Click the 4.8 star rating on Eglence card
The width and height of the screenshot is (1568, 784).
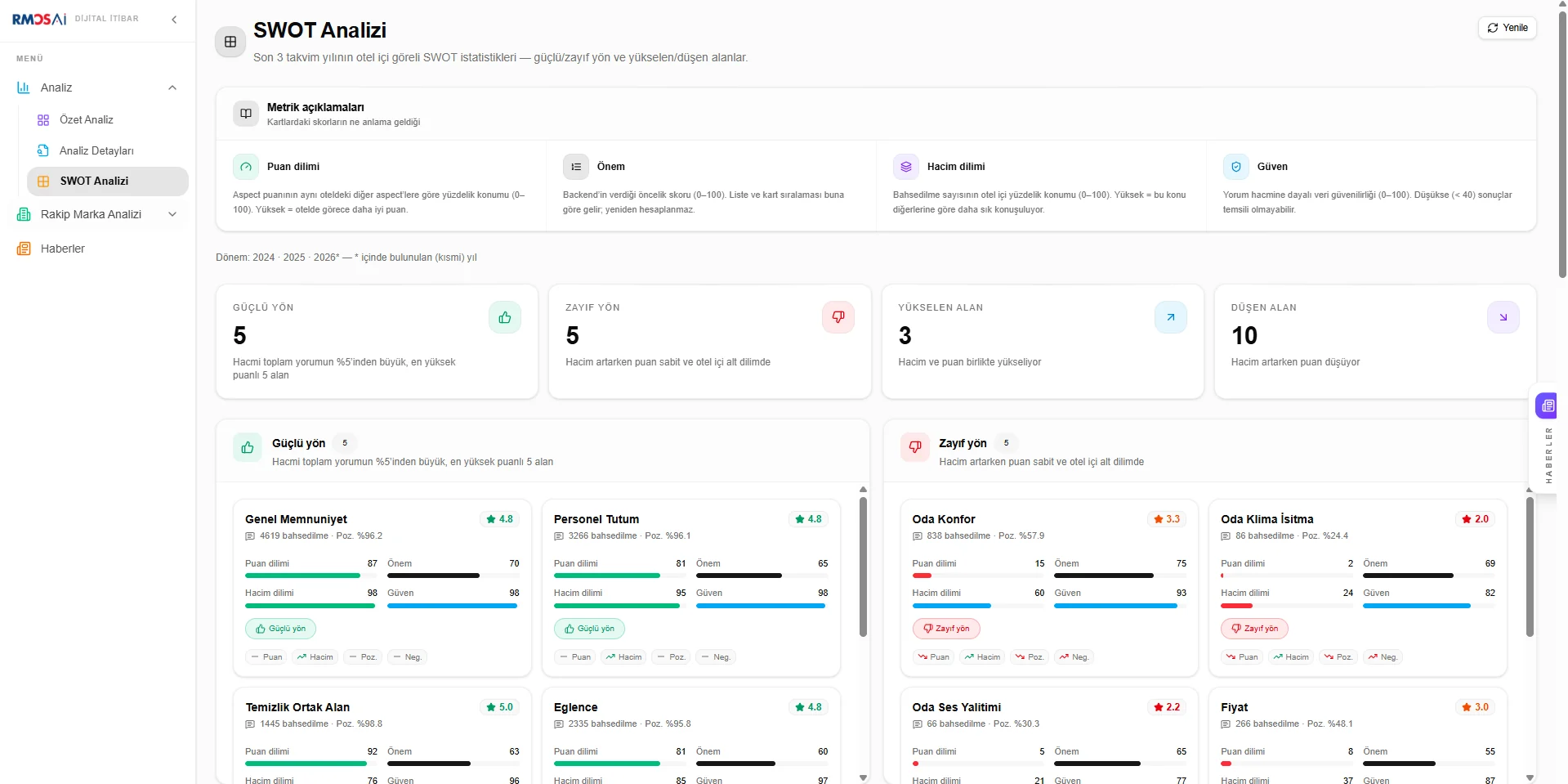(809, 707)
